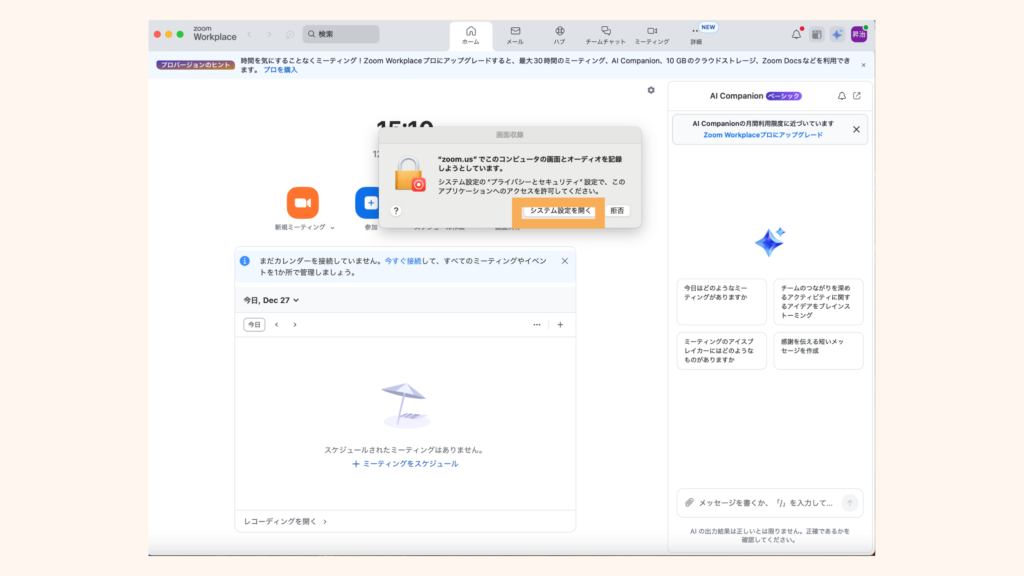Viewport: 1024px width, 576px height.
Task: Expand the calendar options via the ellipsis
Action: (536, 324)
